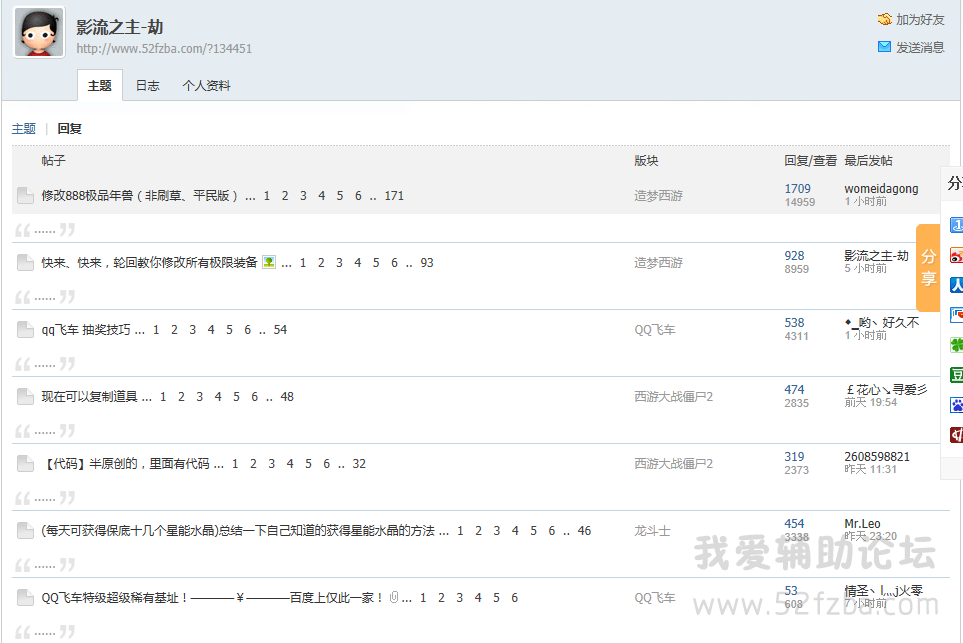Image resolution: width=963 pixels, height=643 pixels.
Task: Expand quote under 【代码】半原创的 thread
Action: (45, 498)
